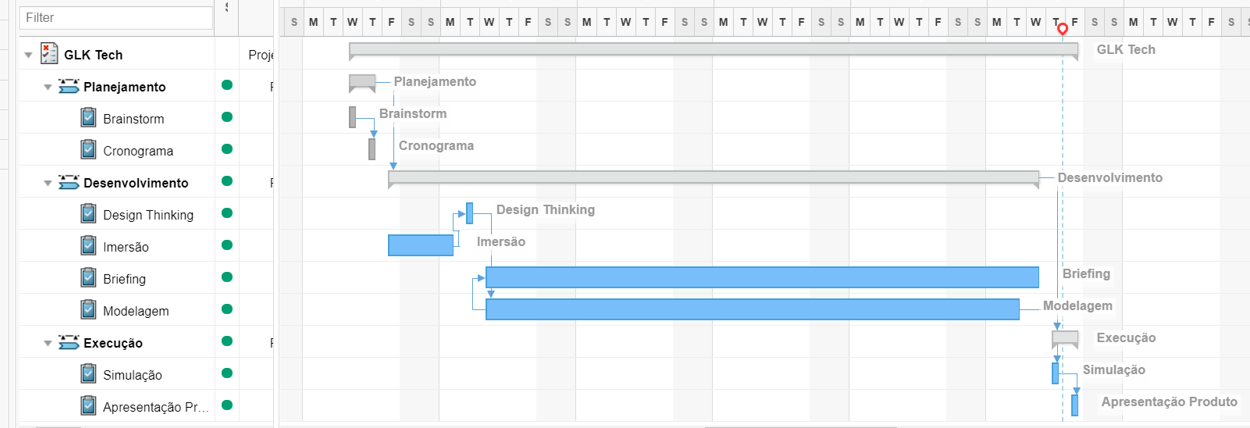The width and height of the screenshot is (1250, 428).
Task: Click the Briefing gantt bar
Action: pyautogui.click(x=762, y=277)
